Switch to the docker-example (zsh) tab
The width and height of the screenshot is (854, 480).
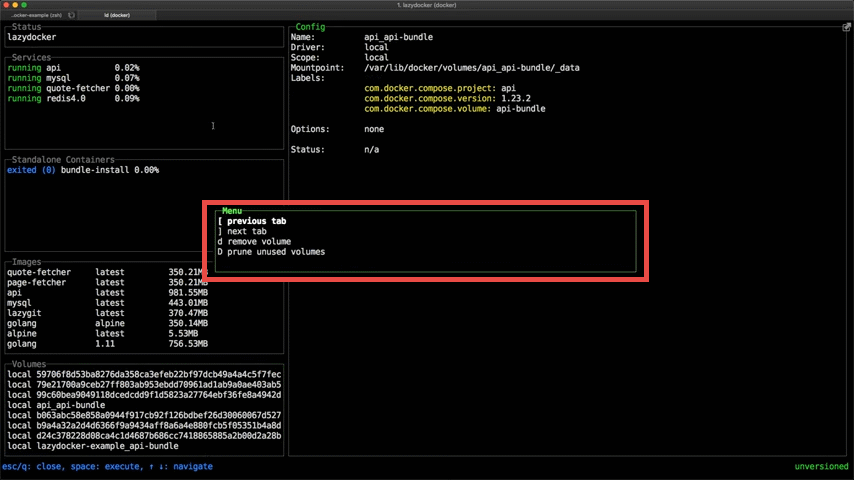tap(33, 16)
